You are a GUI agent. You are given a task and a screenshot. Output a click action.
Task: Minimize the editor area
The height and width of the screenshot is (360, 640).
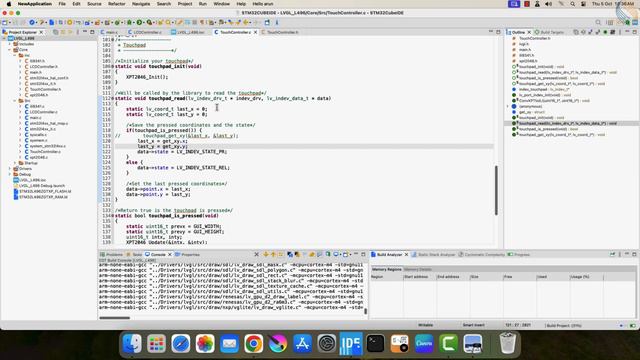click(491, 32)
